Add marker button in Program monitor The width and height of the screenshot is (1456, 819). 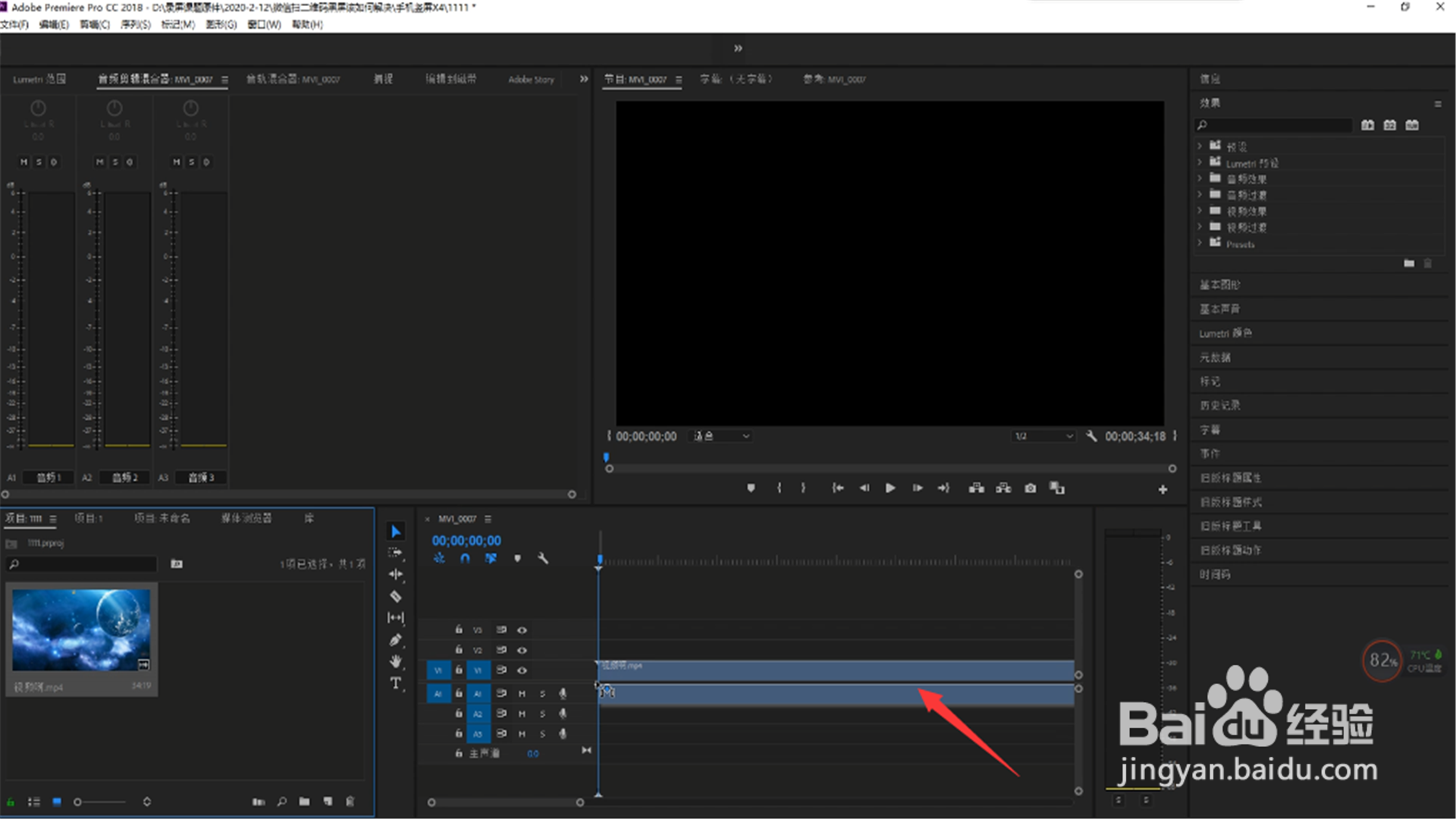(x=751, y=488)
